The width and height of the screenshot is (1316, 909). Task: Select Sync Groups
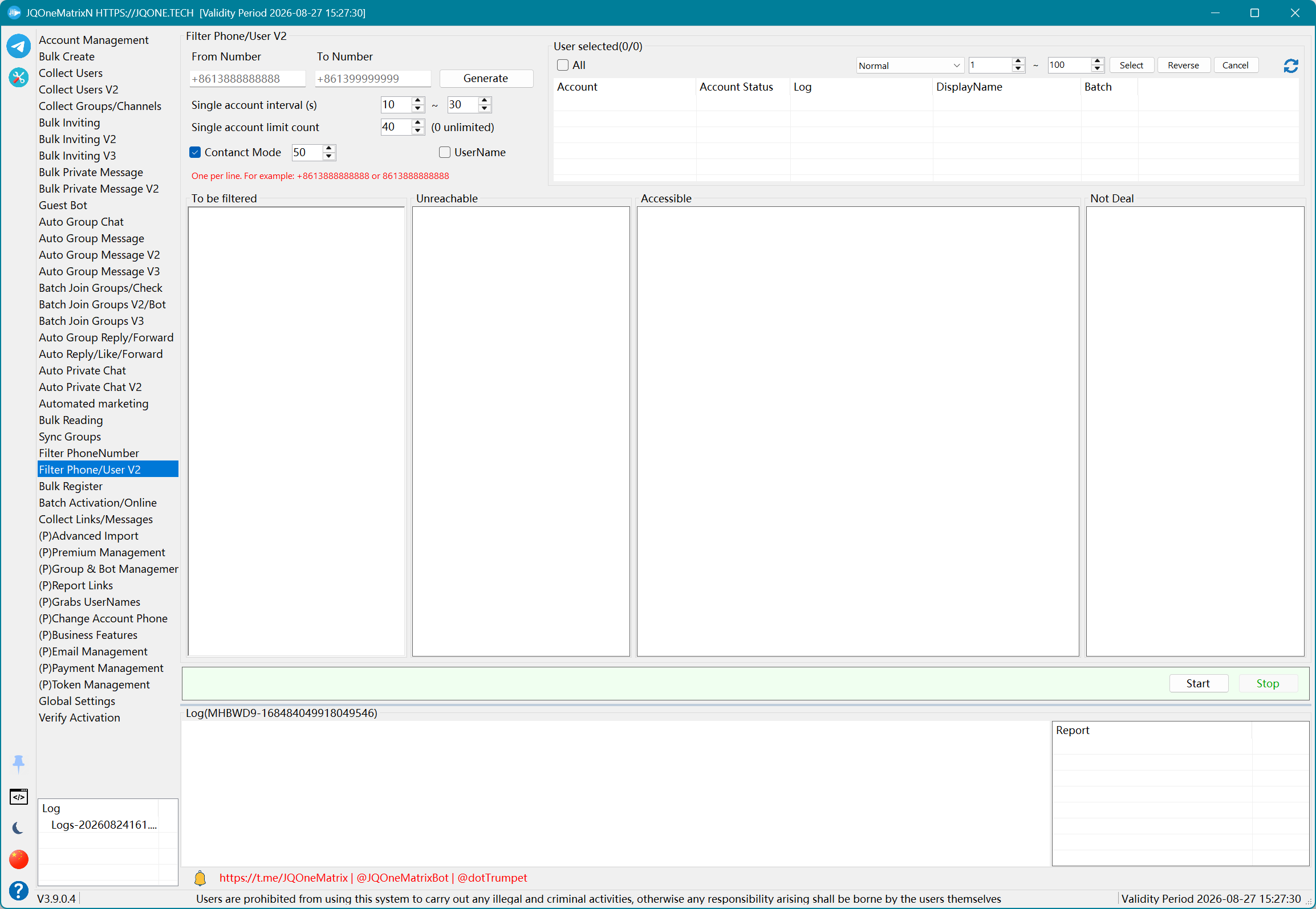(x=70, y=437)
